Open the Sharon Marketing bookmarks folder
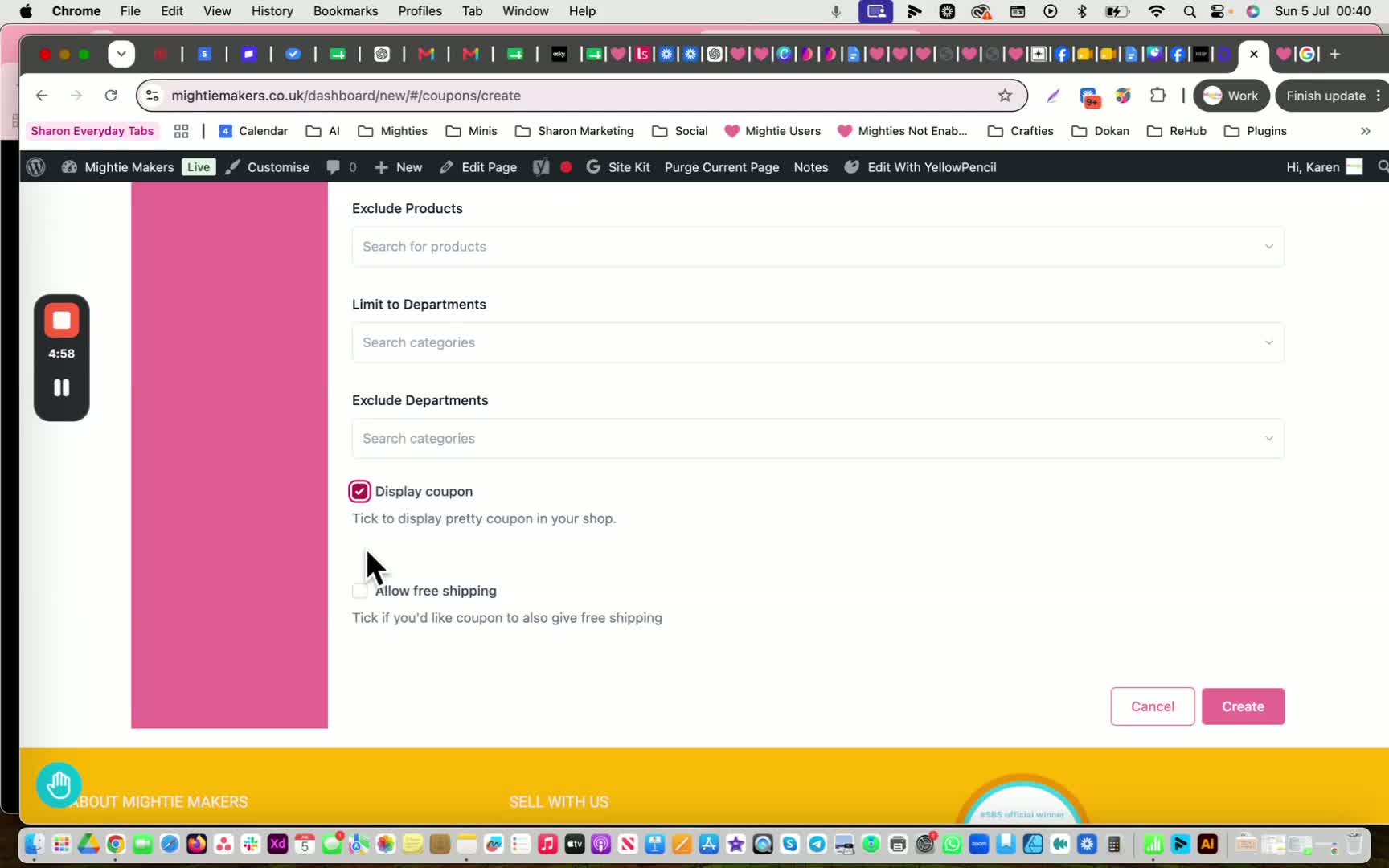This screenshot has width=1389, height=868. pos(574,131)
